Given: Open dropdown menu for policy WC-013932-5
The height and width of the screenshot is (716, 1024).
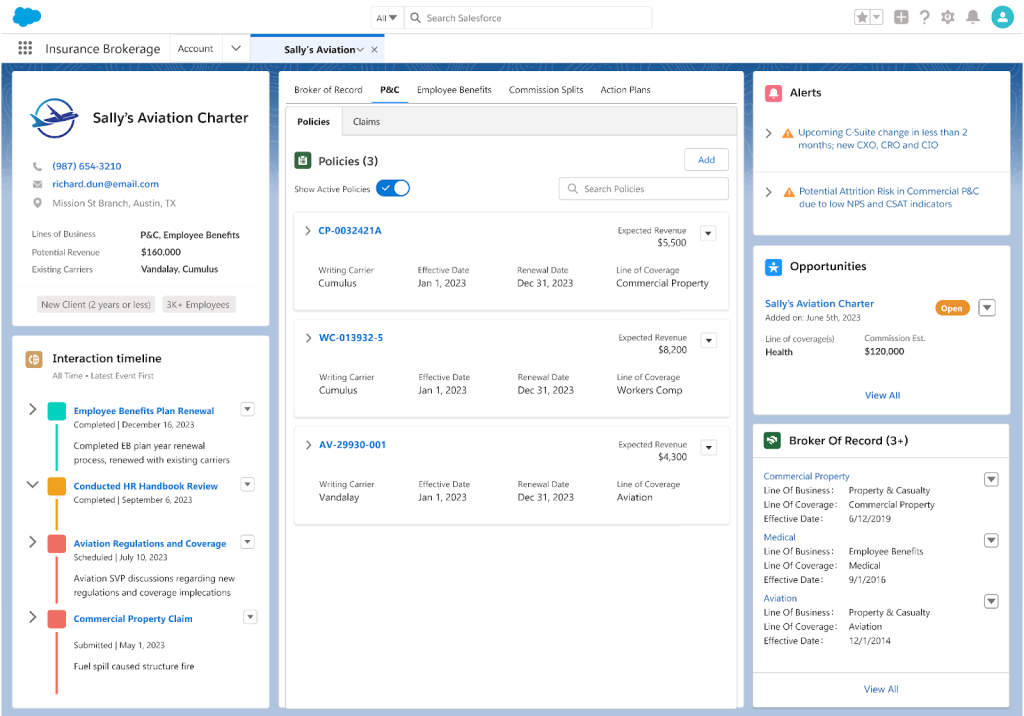Looking at the screenshot, I should click(708, 340).
